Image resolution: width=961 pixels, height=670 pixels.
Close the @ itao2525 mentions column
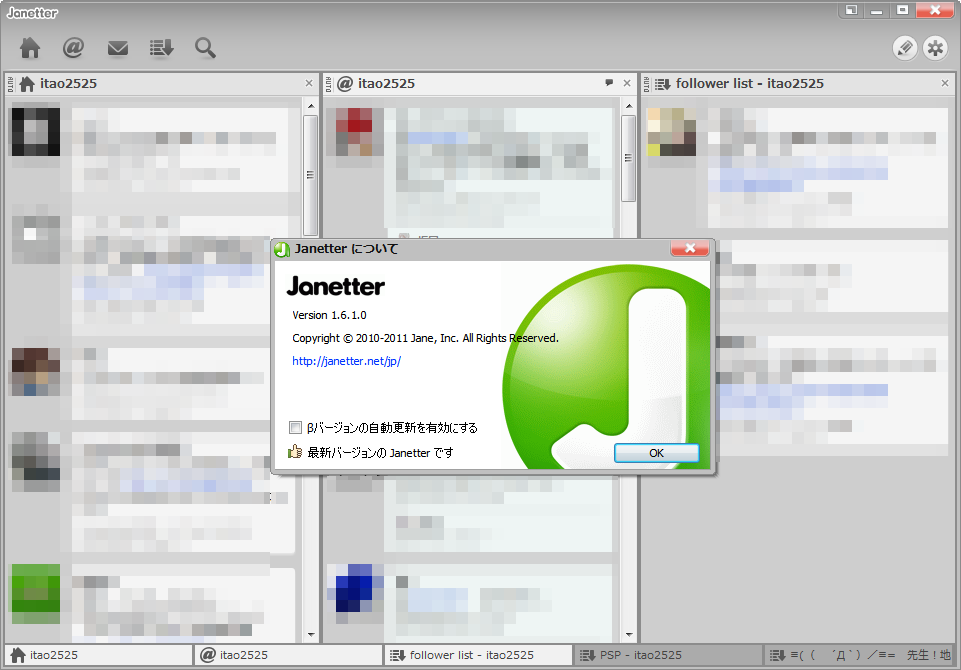coord(627,83)
